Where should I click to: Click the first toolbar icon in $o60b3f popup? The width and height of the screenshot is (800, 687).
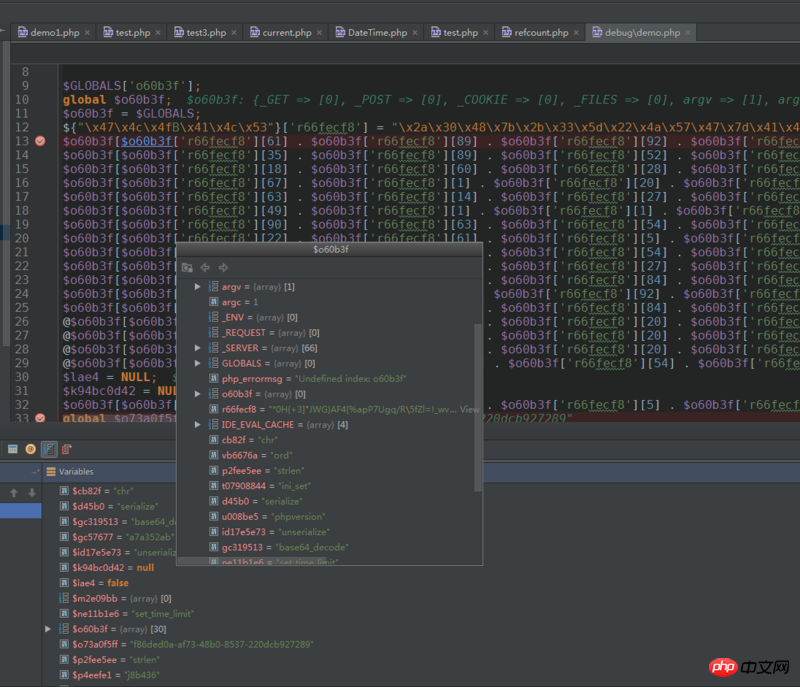(x=187, y=267)
